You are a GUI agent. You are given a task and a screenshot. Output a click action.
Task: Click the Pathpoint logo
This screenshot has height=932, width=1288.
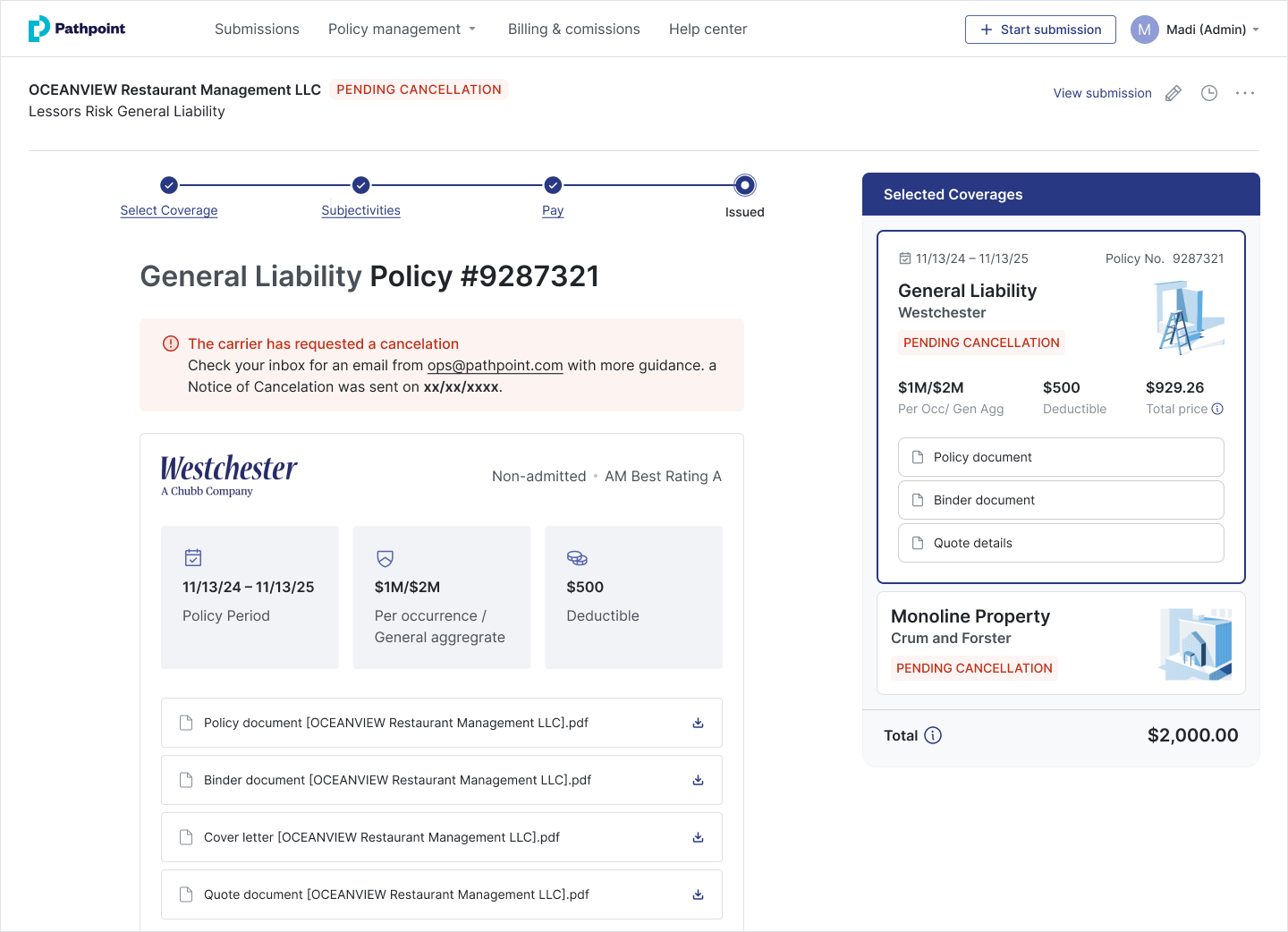77,29
